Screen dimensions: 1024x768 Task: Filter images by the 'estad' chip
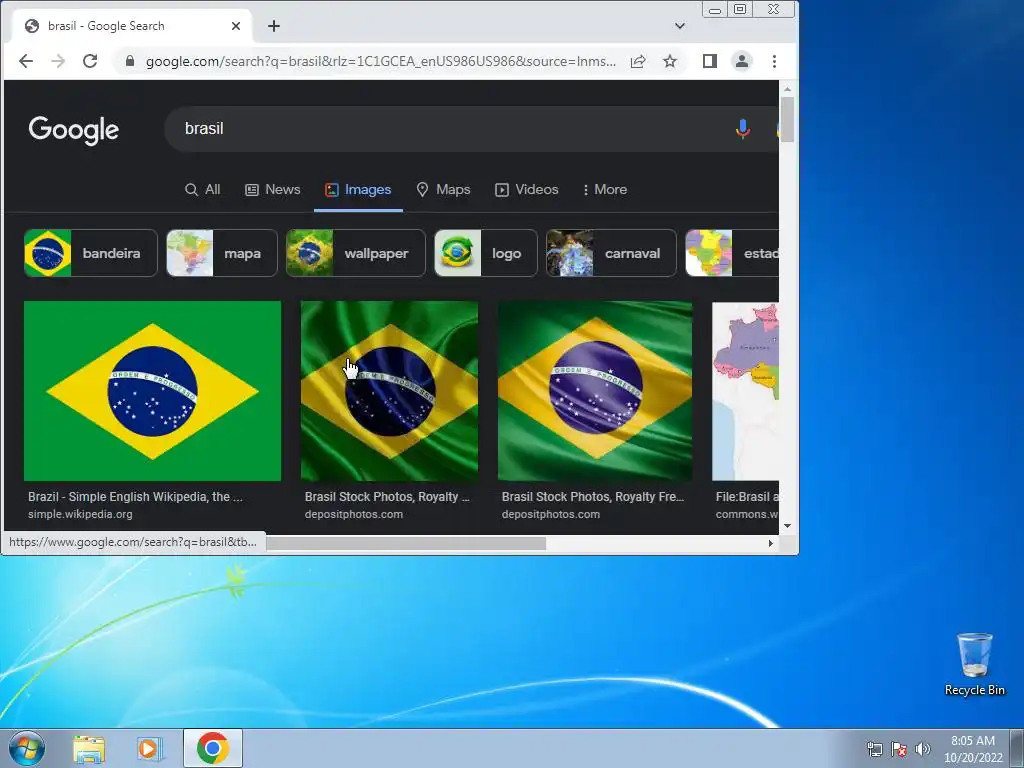tap(732, 253)
